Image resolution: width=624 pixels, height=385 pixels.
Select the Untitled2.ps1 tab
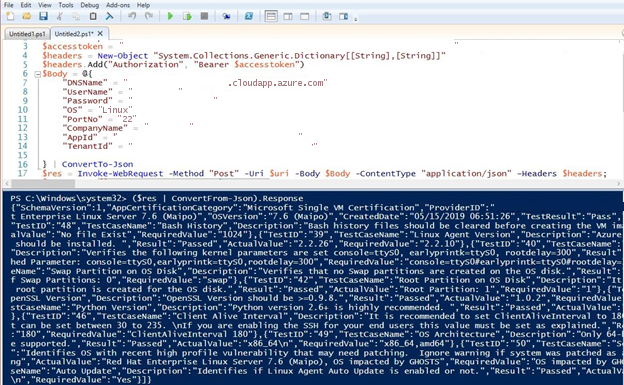[x=73, y=34]
